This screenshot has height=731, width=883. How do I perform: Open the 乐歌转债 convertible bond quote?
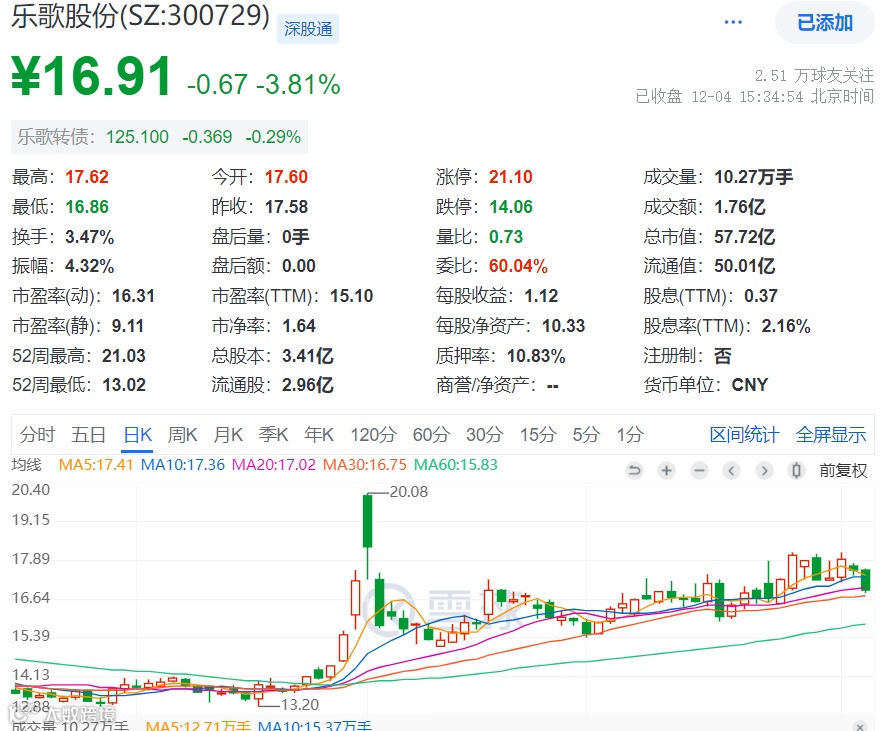(x=159, y=137)
